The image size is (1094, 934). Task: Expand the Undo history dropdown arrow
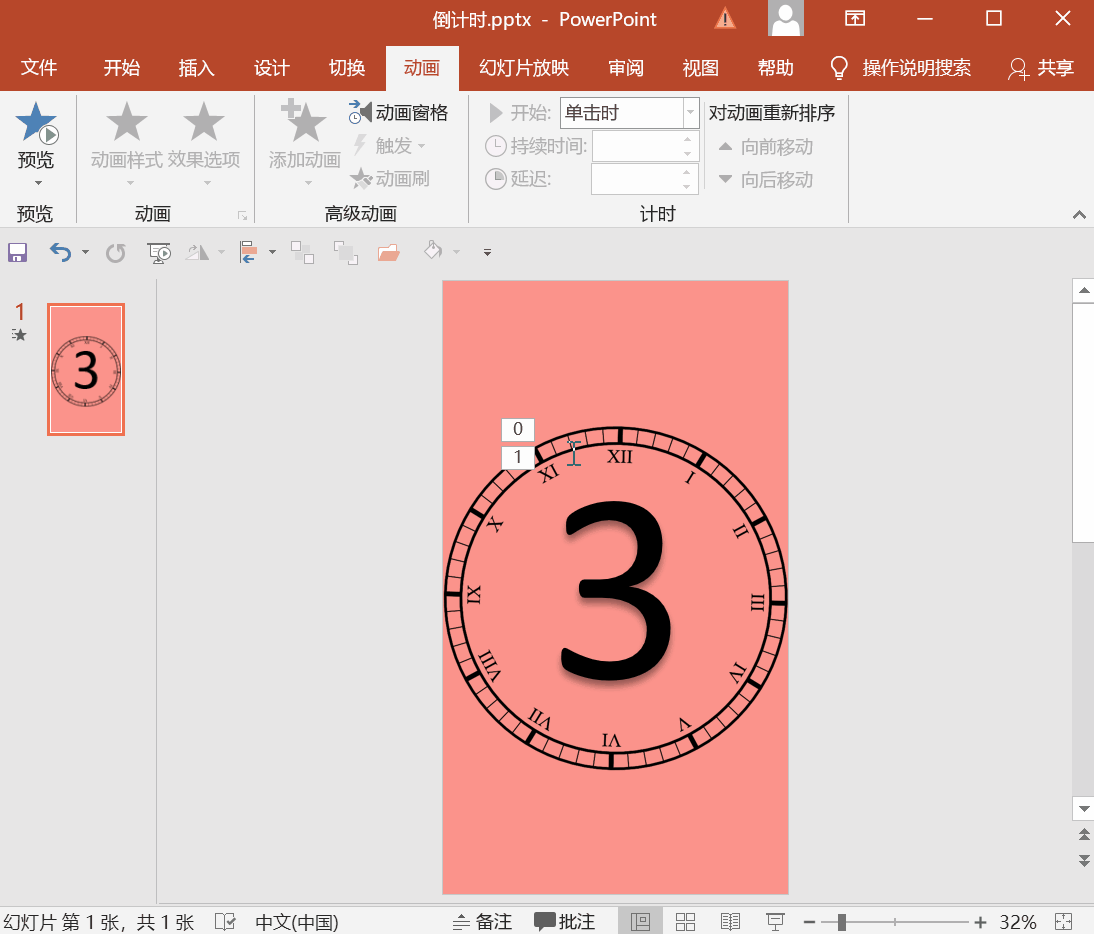pyautogui.click(x=85, y=252)
